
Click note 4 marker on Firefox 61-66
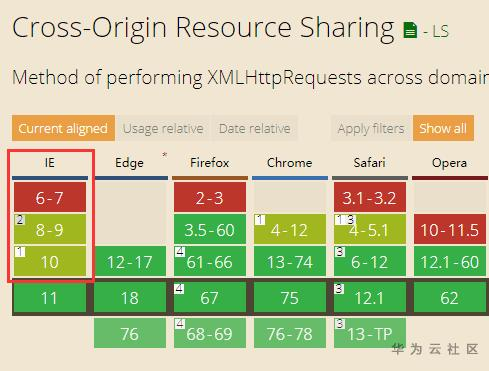tap(180, 252)
